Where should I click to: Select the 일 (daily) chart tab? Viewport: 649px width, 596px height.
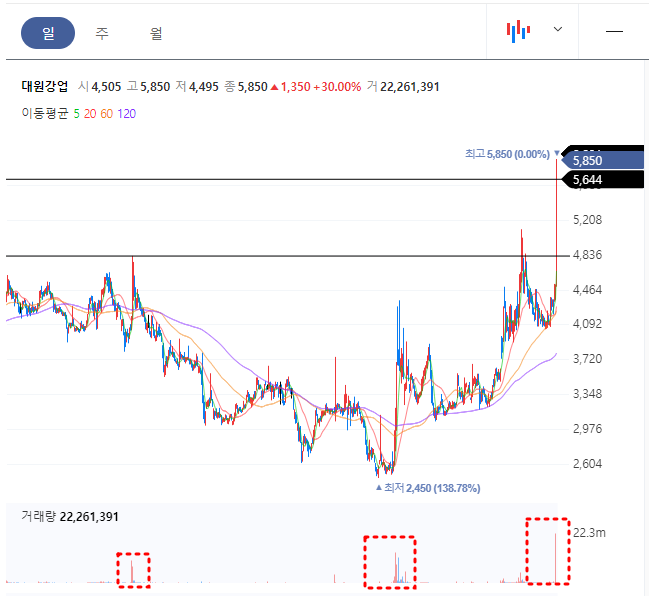[48, 33]
